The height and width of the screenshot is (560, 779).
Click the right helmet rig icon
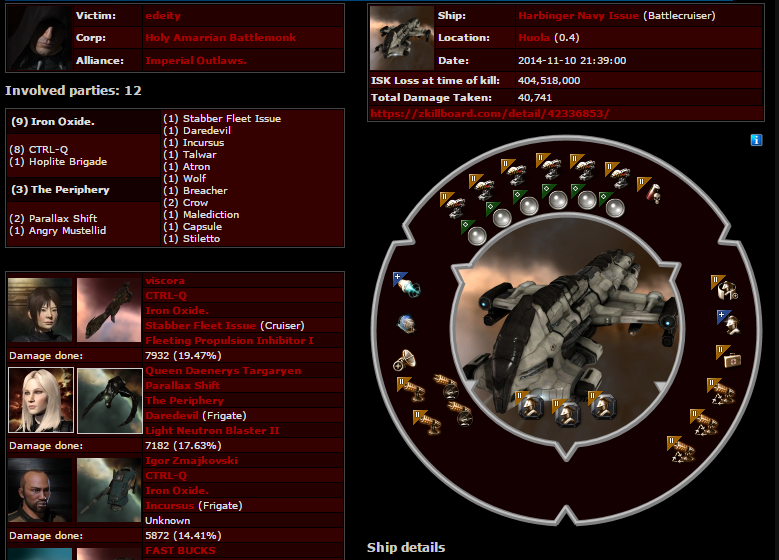(x=604, y=406)
